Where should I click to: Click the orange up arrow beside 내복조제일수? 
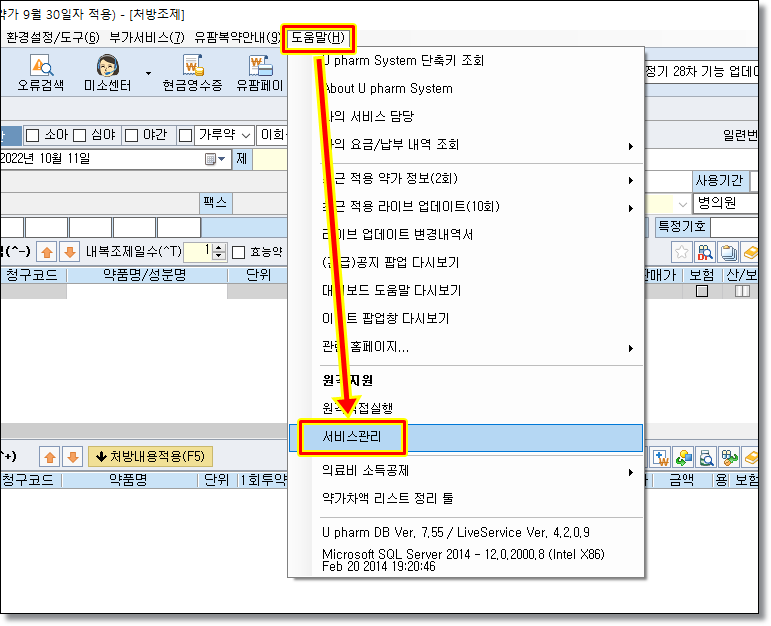pyautogui.click(x=46, y=252)
